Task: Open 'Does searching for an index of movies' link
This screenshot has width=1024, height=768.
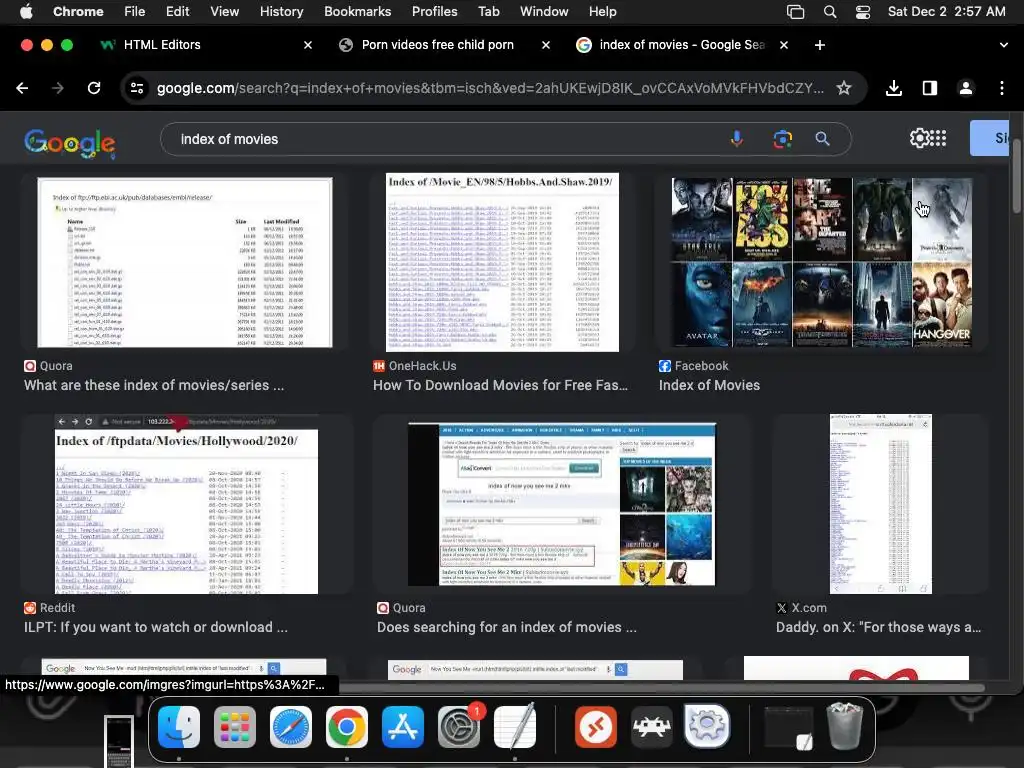Action: tap(507, 627)
